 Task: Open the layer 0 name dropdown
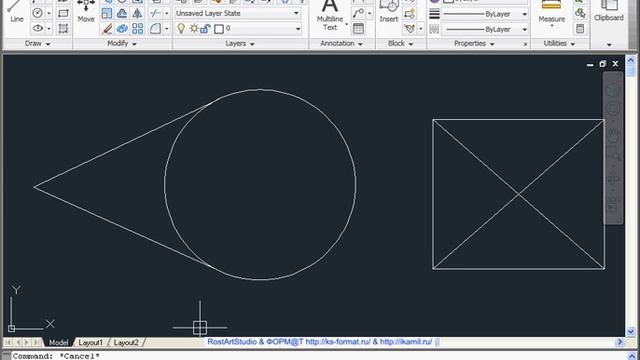pyautogui.click(x=298, y=29)
